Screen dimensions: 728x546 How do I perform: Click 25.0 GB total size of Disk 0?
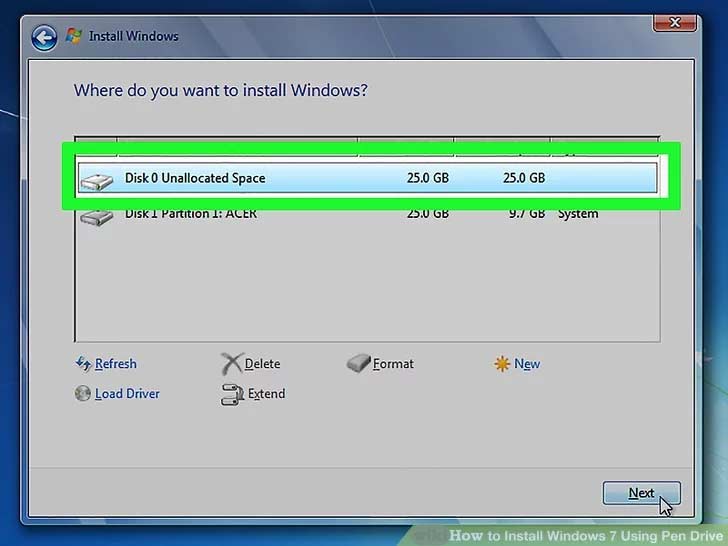(x=428, y=178)
